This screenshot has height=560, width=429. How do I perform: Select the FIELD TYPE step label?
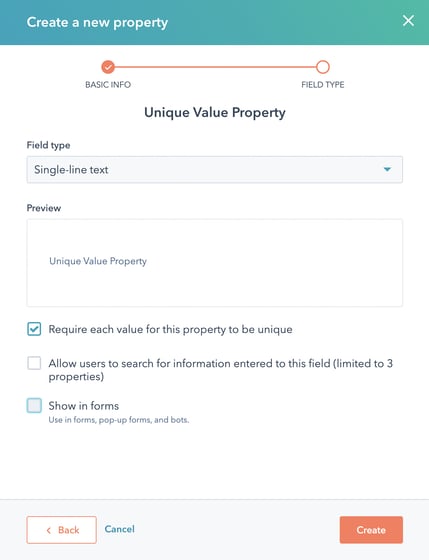(x=323, y=85)
